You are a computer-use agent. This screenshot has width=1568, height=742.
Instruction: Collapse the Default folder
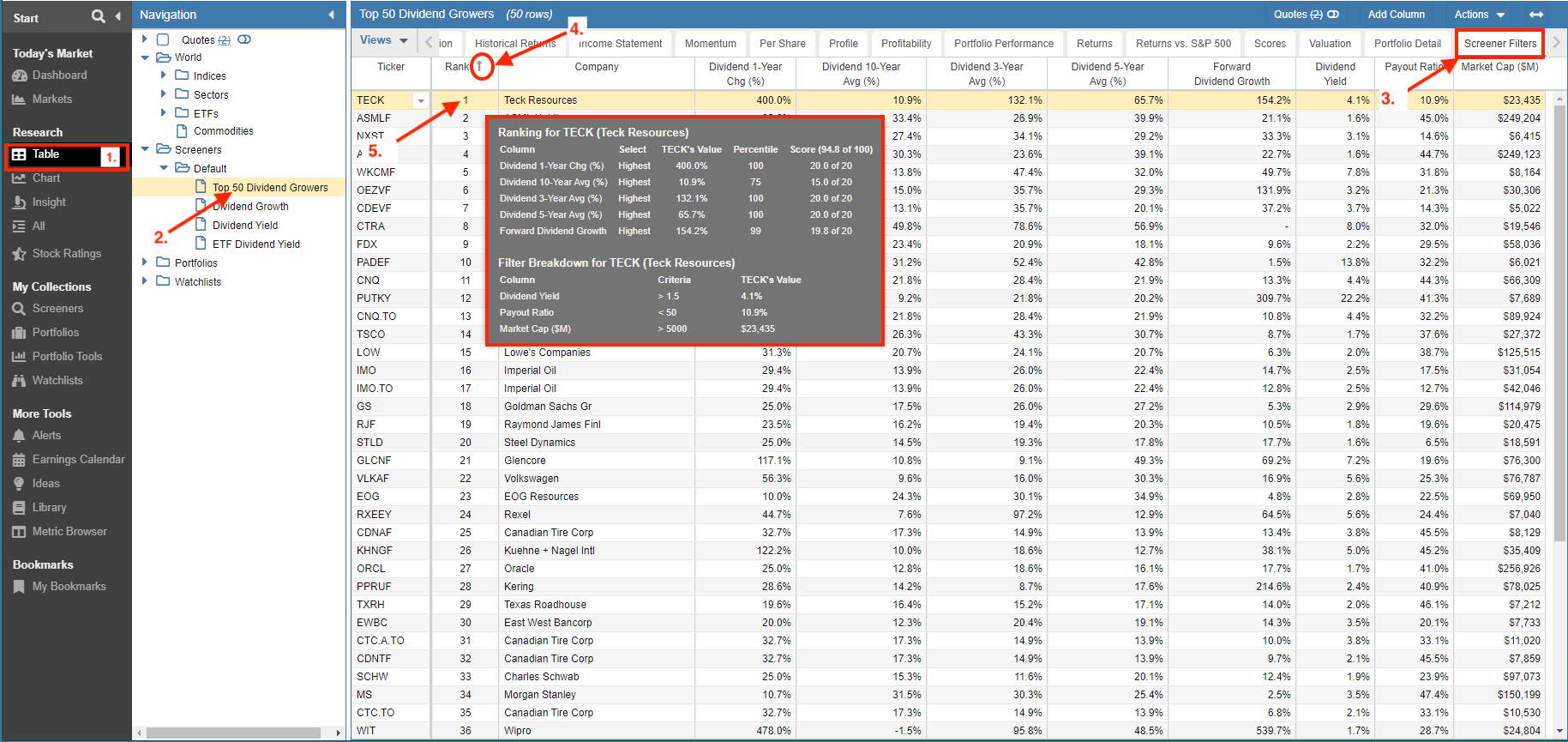click(x=163, y=168)
